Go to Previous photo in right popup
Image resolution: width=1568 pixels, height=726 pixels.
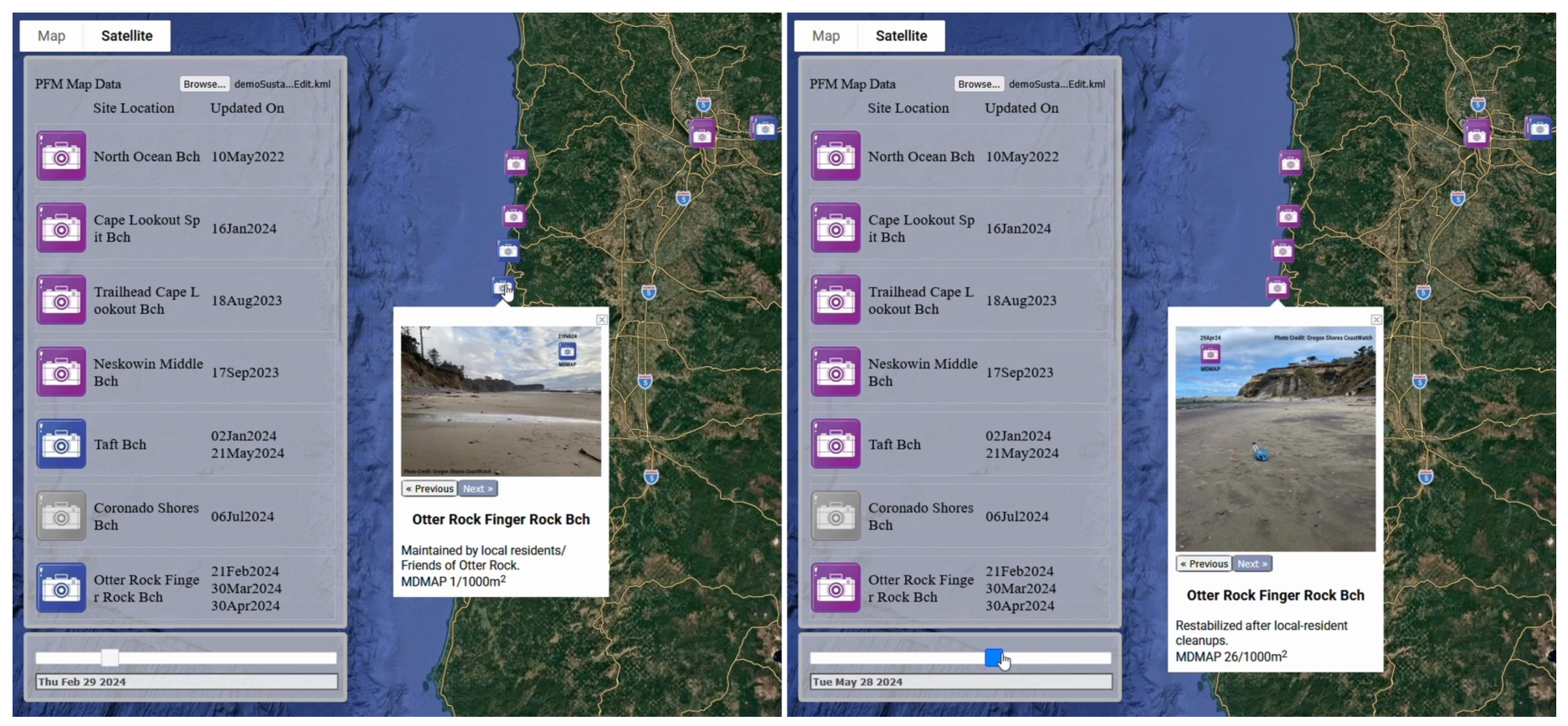pos(1204,564)
